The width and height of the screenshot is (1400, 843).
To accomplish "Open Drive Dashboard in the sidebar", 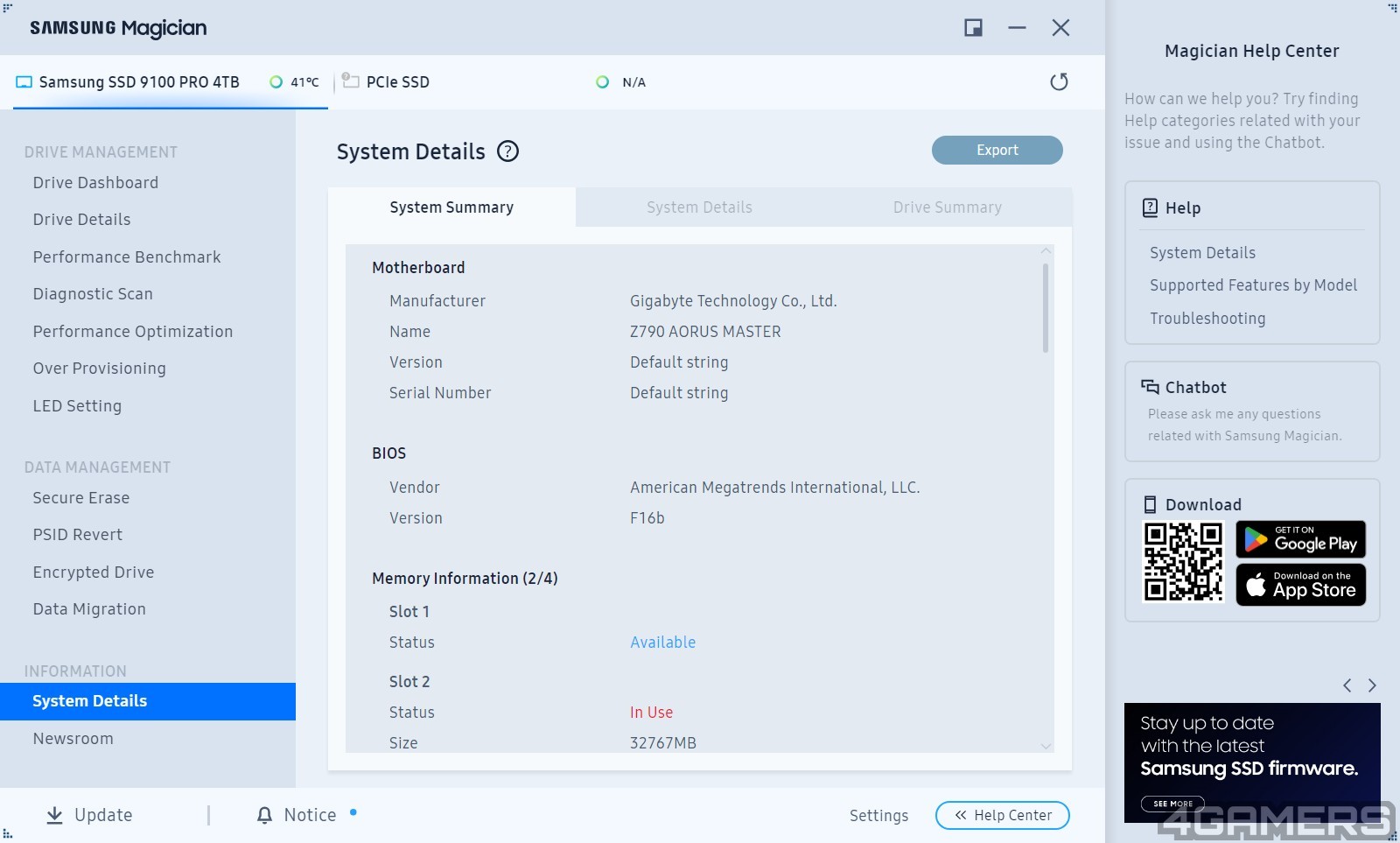I will (x=95, y=182).
